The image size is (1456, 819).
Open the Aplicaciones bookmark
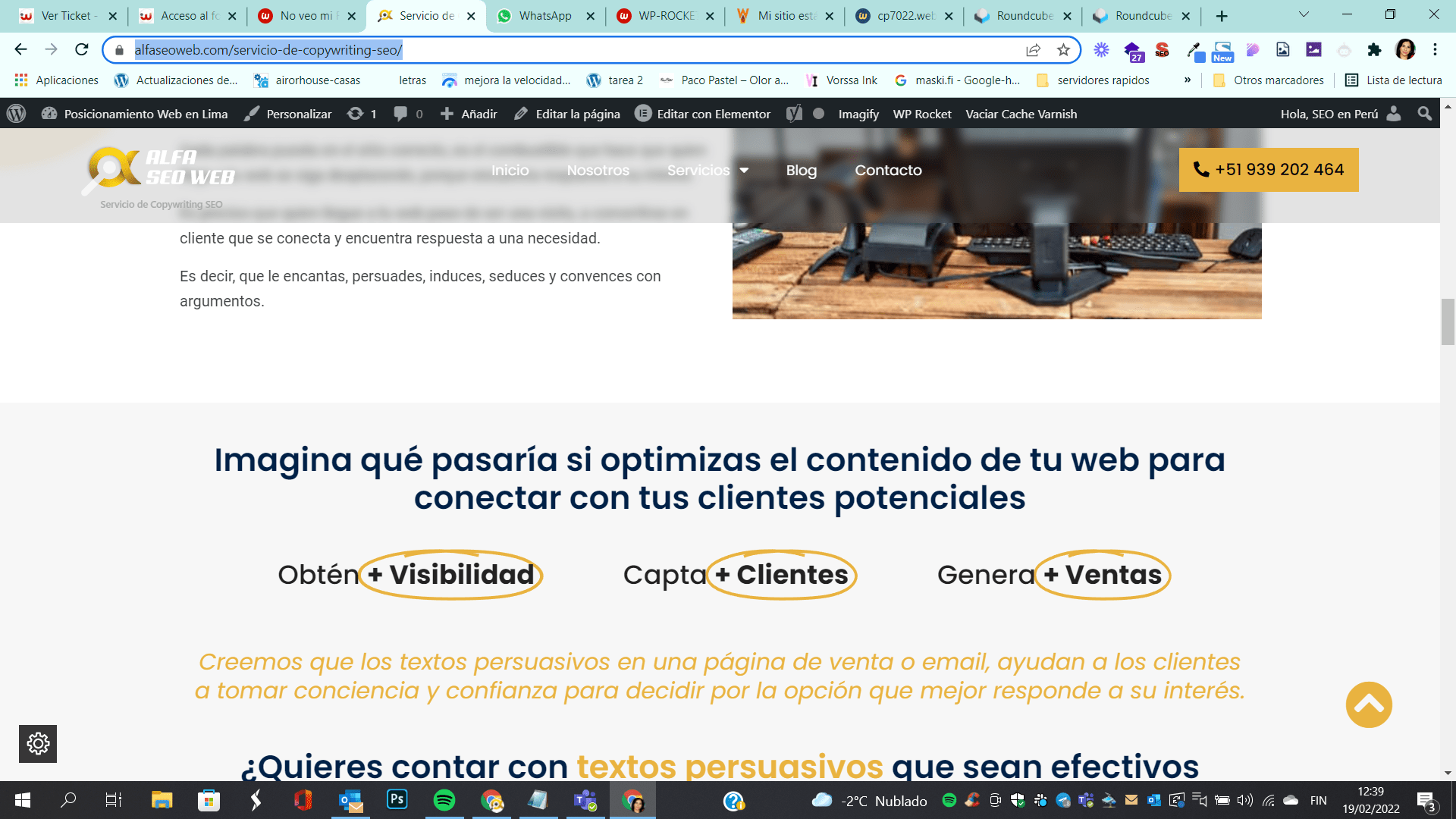(x=57, y=80)
